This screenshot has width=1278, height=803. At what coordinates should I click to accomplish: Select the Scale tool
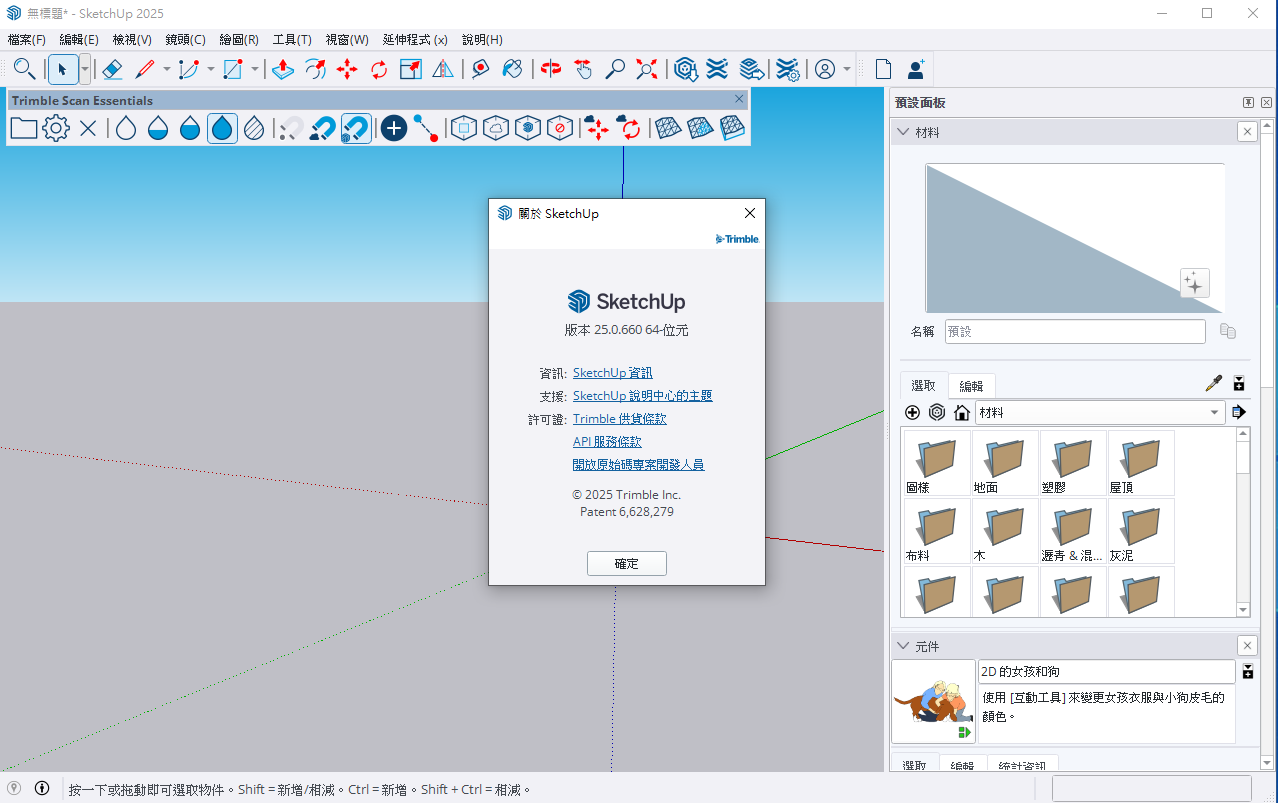(x=411, y=69)
